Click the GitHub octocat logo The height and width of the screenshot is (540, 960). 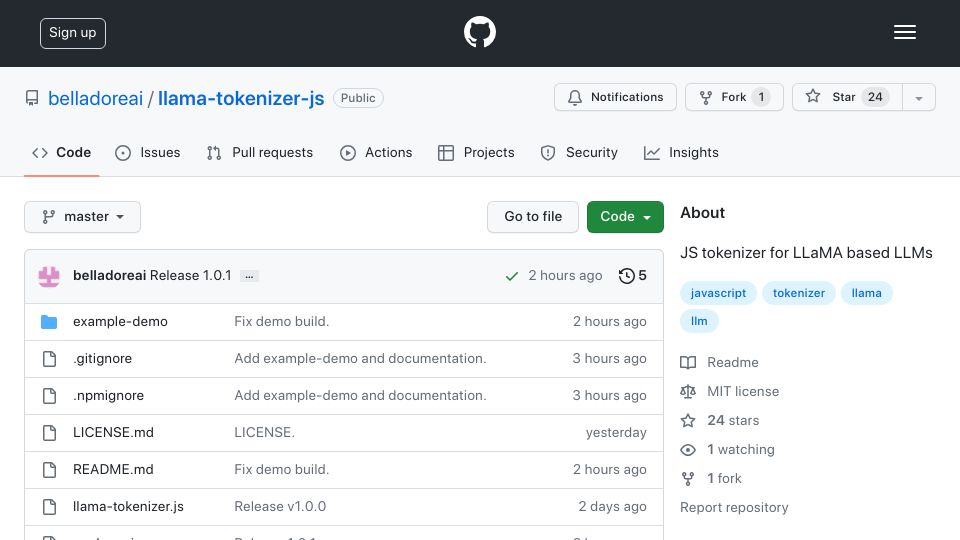[479, 32]
